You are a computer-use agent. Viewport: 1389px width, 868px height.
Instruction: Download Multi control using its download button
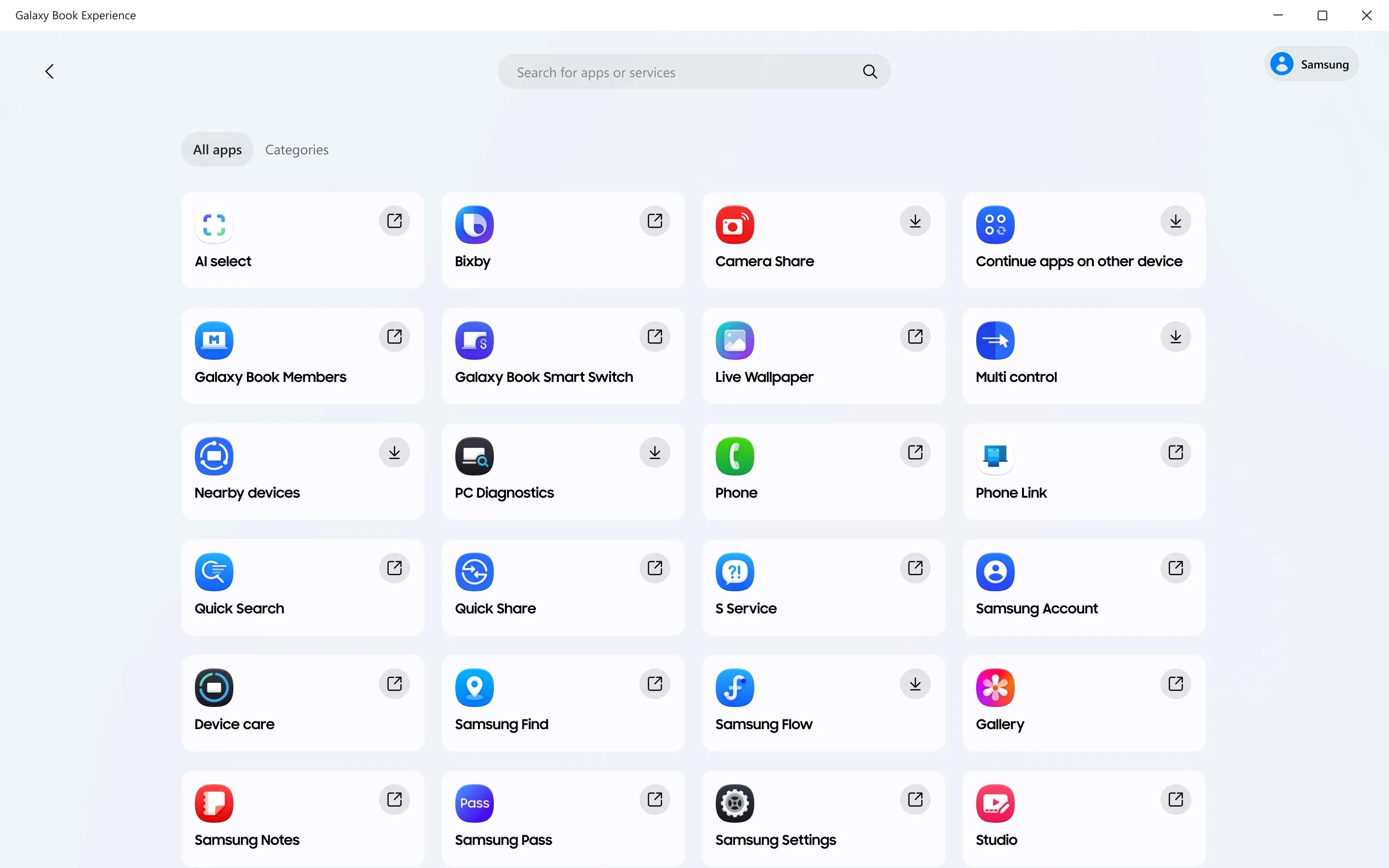pyautogui.click(x=1175, y=337)
